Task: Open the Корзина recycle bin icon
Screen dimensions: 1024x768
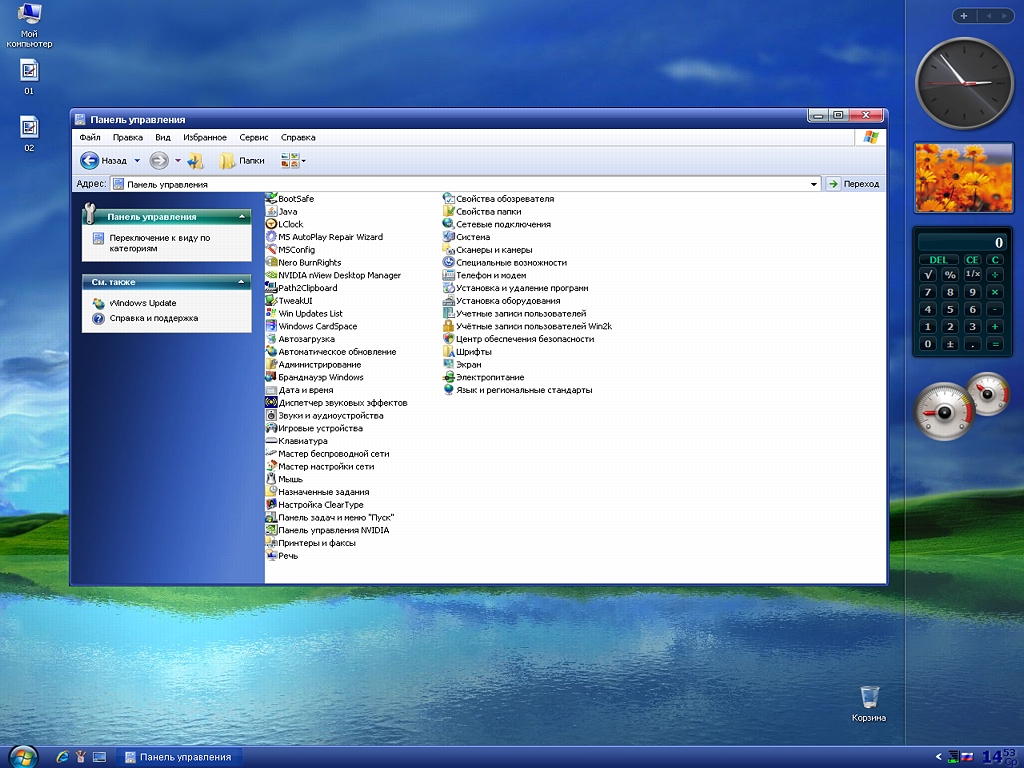Action: click(x=869, y=697)
